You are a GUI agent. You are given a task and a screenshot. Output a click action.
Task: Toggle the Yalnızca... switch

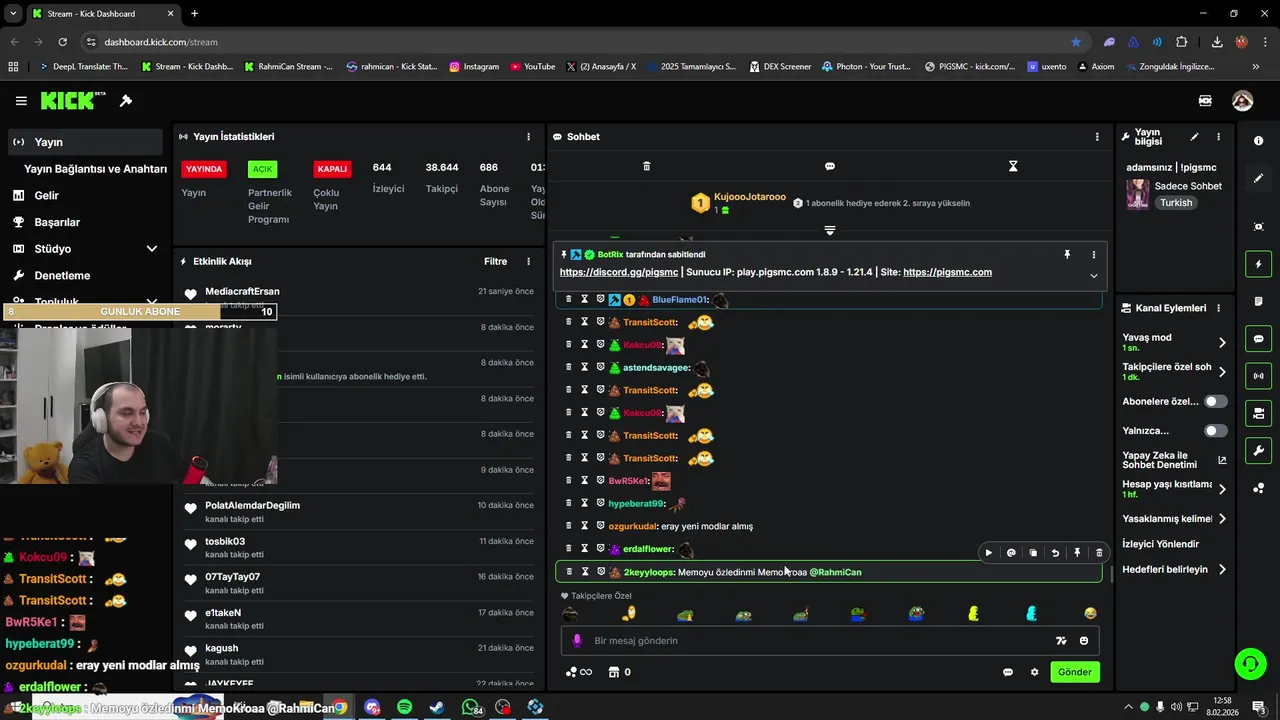pyautogui.click(x=1215, y=431)
